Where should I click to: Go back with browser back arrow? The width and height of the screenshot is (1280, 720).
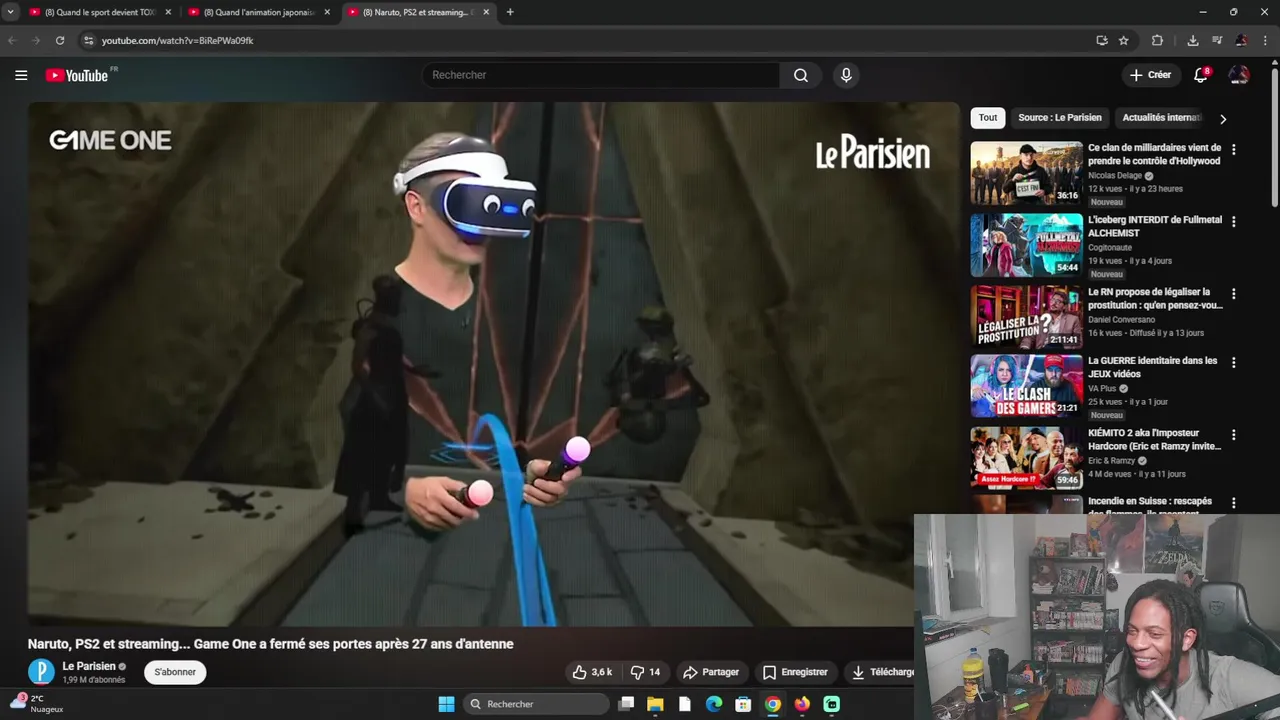pyautogui.click(x=12, y=40)
